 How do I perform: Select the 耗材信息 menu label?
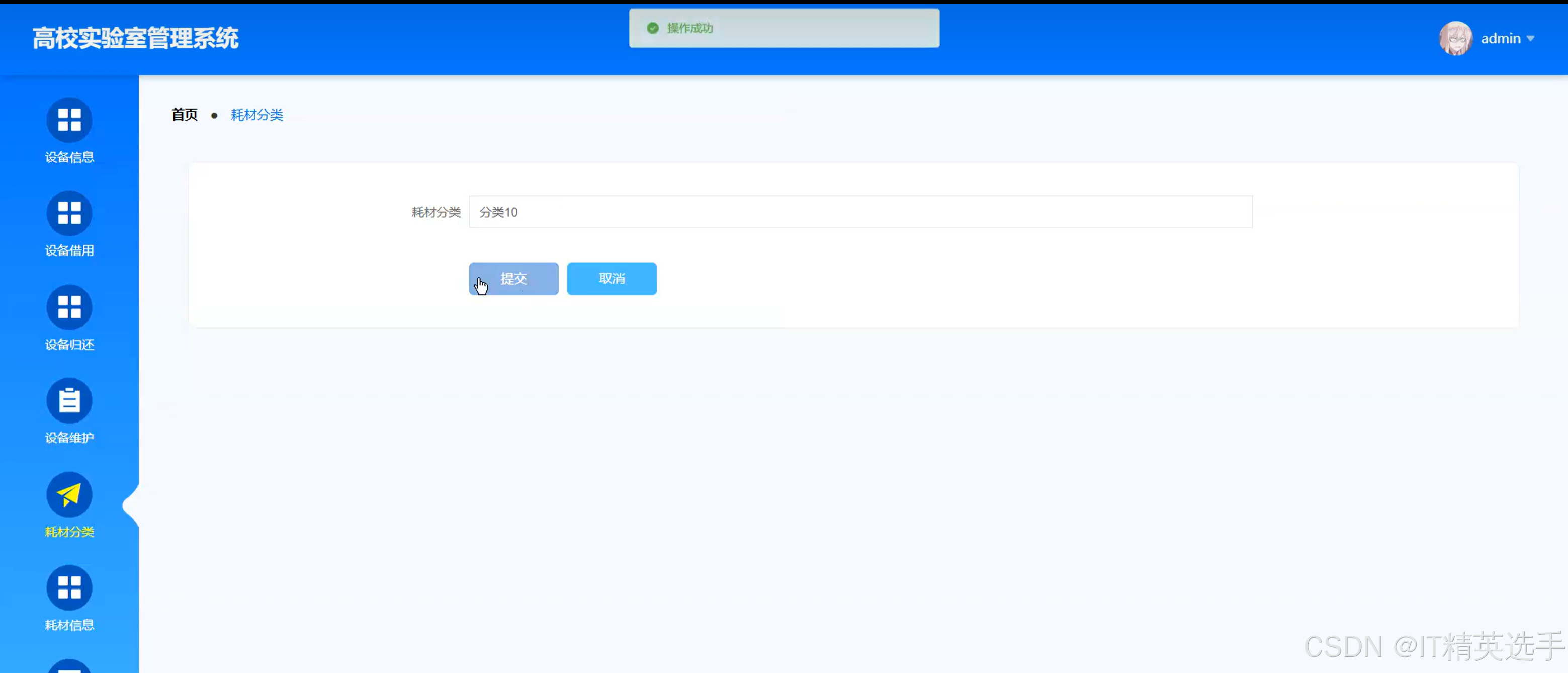coord(69,626)
